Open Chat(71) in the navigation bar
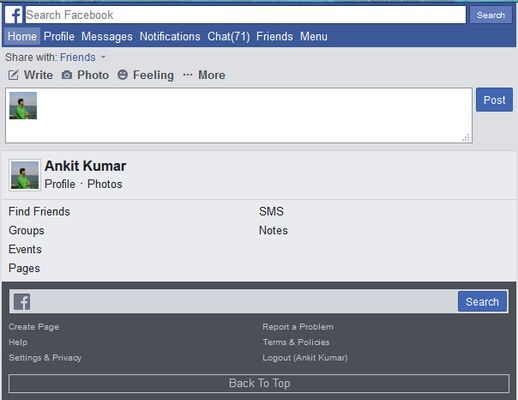 pos(229,36)
